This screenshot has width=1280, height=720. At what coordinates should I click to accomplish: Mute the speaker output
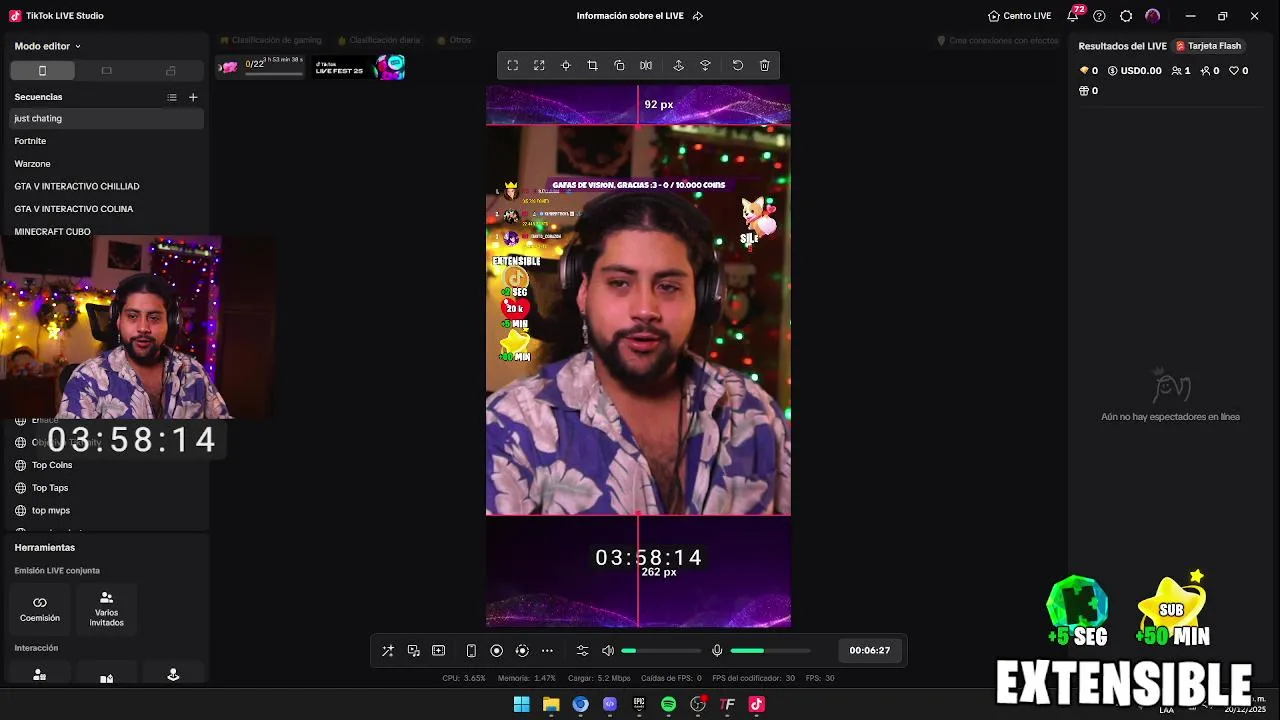tap(608, 651)
